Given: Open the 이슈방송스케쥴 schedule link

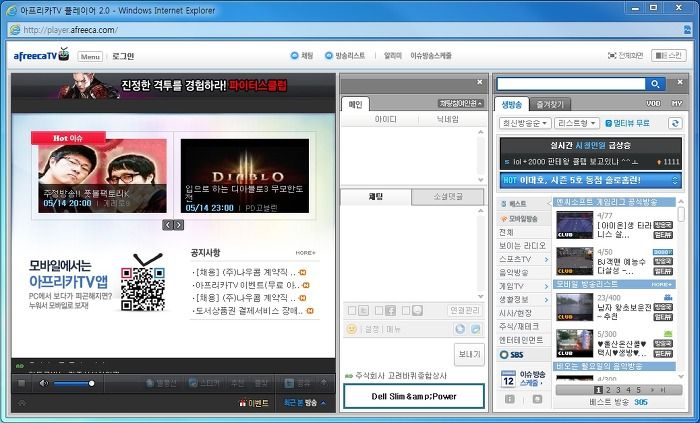Looking at the screenshot, I should tap(431, 56).
